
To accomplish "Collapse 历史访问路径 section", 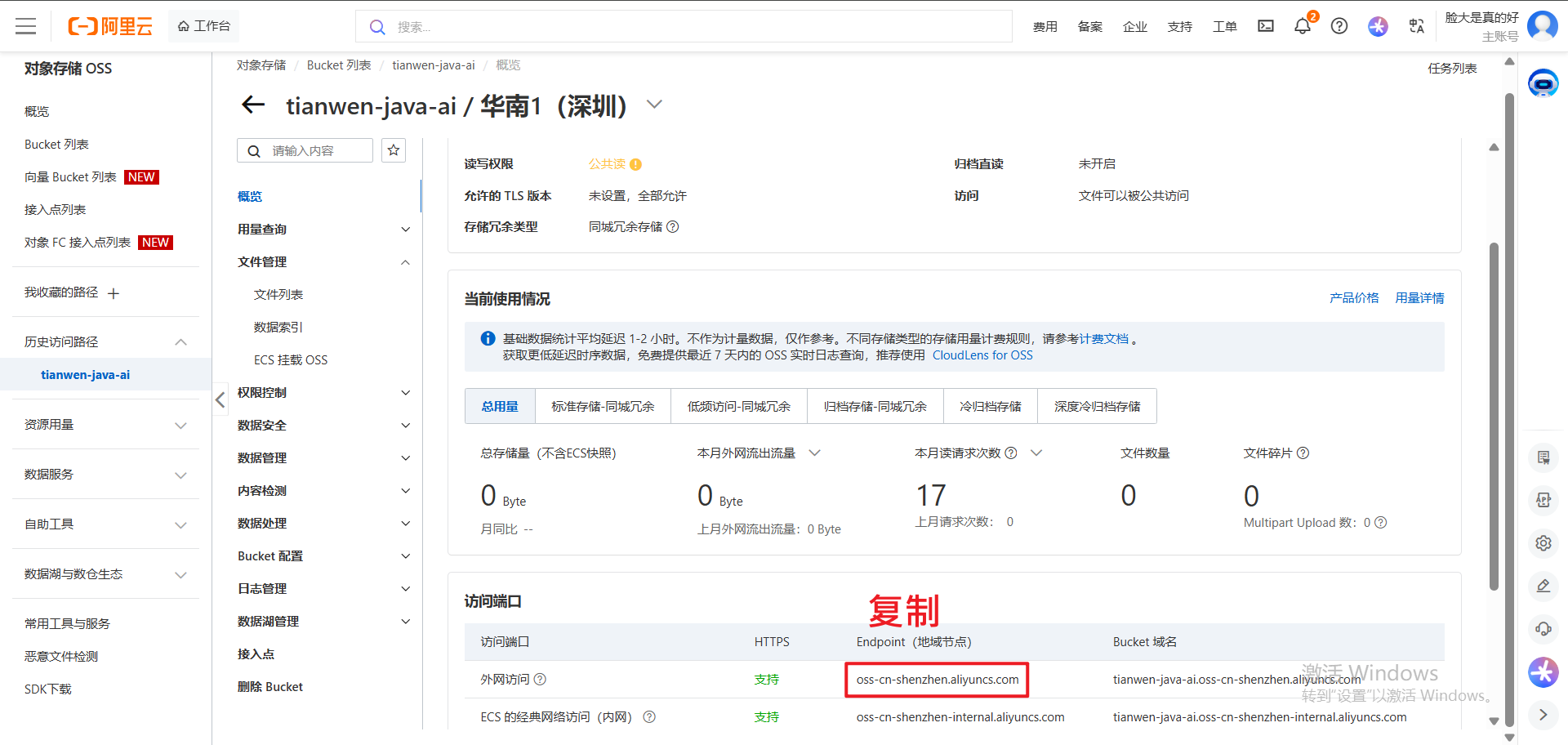I will pyautogui.click(x=181, y=342).
